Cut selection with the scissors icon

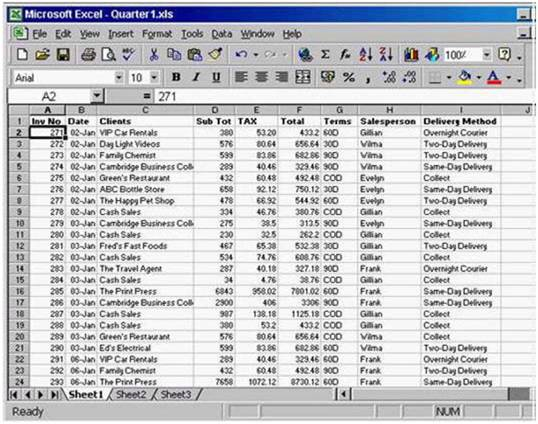click(x=154, y=55)
